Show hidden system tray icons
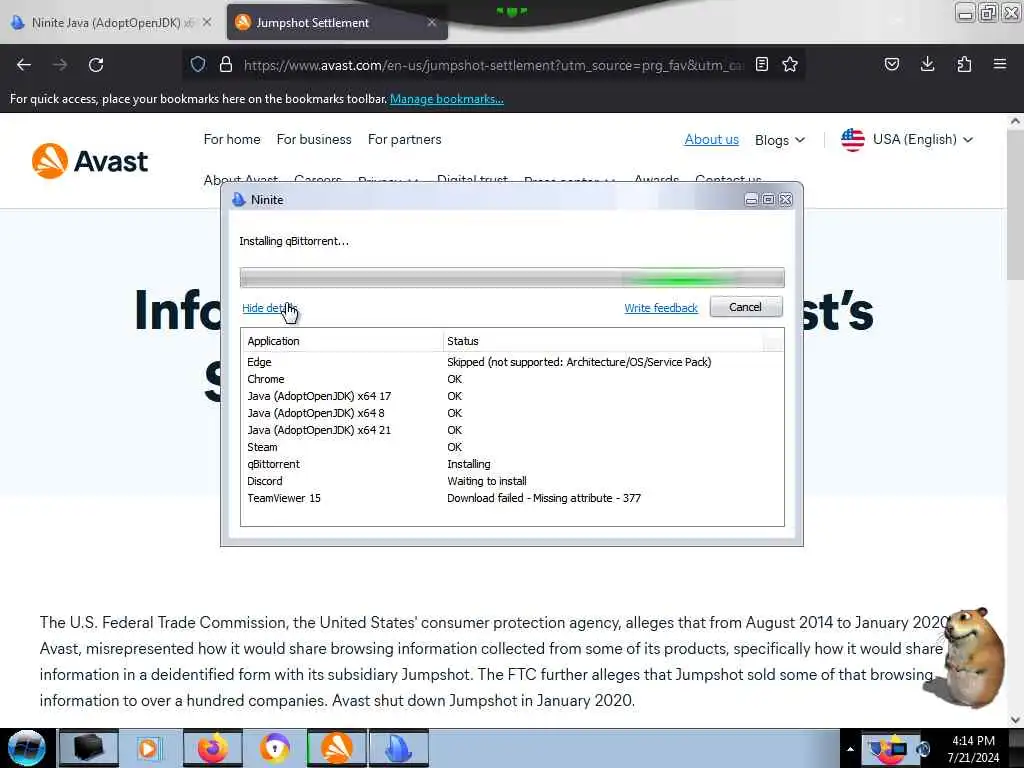The image size is (1024, 768). (850, 749)
